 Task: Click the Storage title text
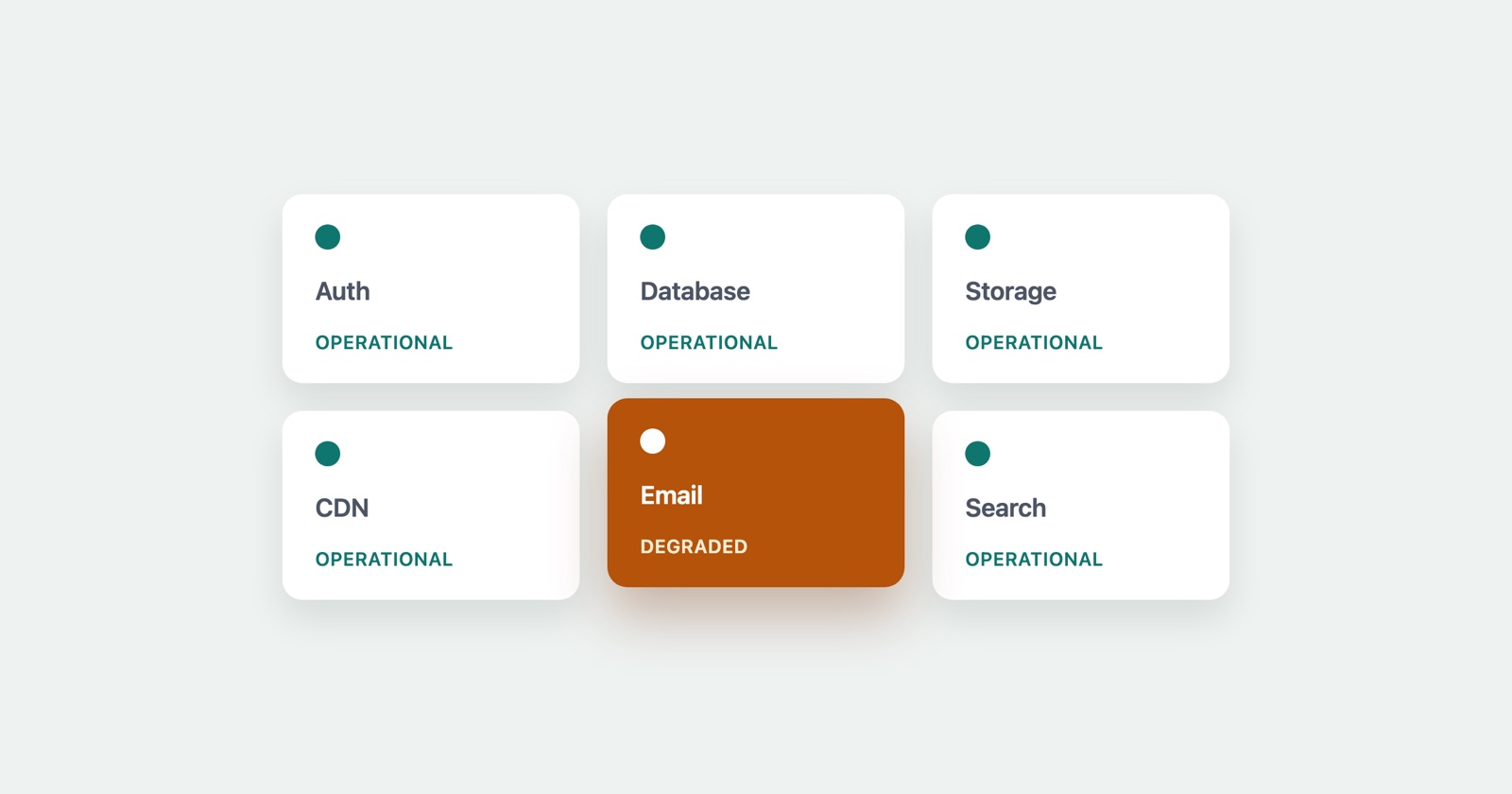tap(1011, 292)
